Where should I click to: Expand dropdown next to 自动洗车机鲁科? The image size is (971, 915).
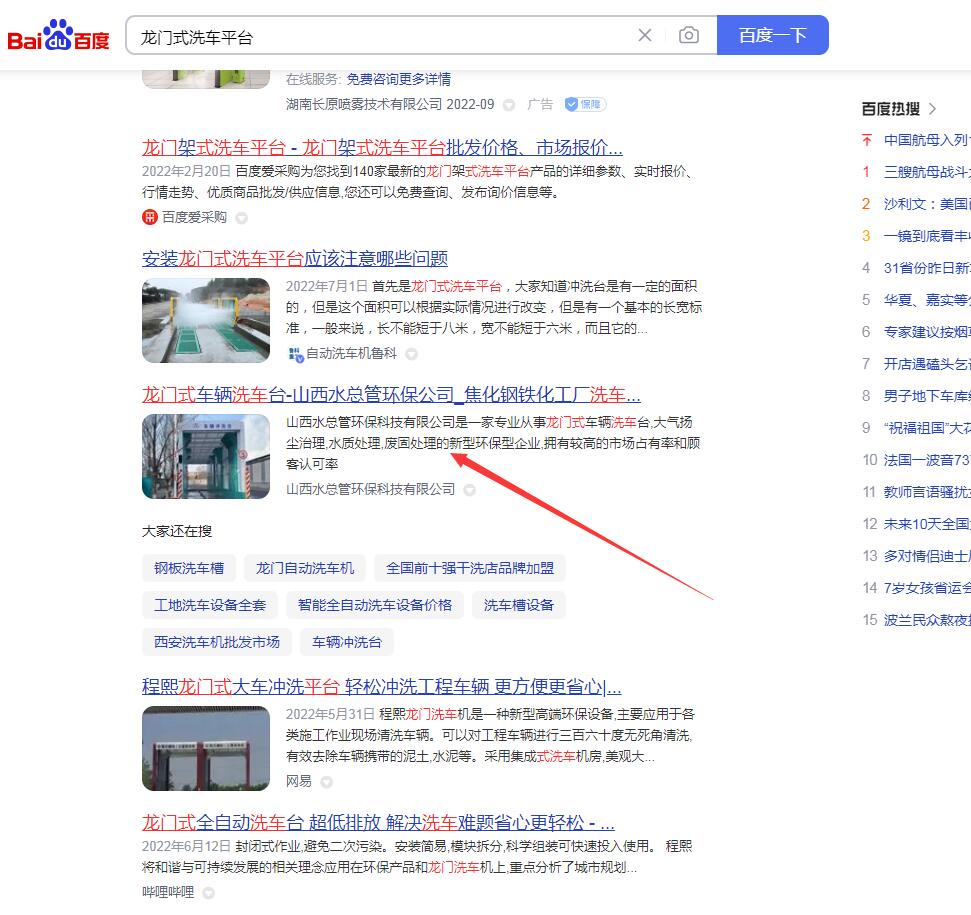click(x=411, y=354)
